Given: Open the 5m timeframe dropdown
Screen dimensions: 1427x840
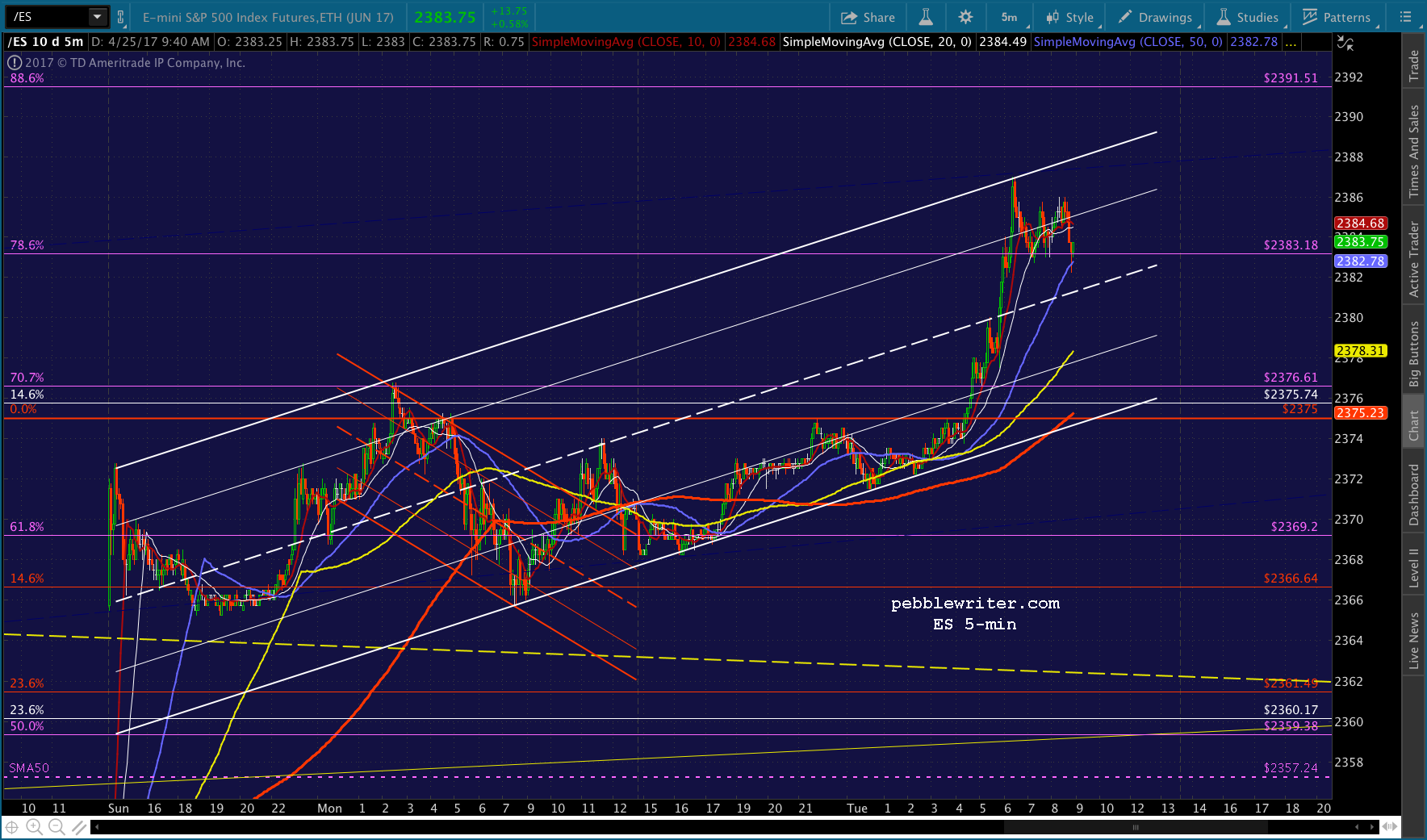Looking at the screenshot, I should 1009,17.
